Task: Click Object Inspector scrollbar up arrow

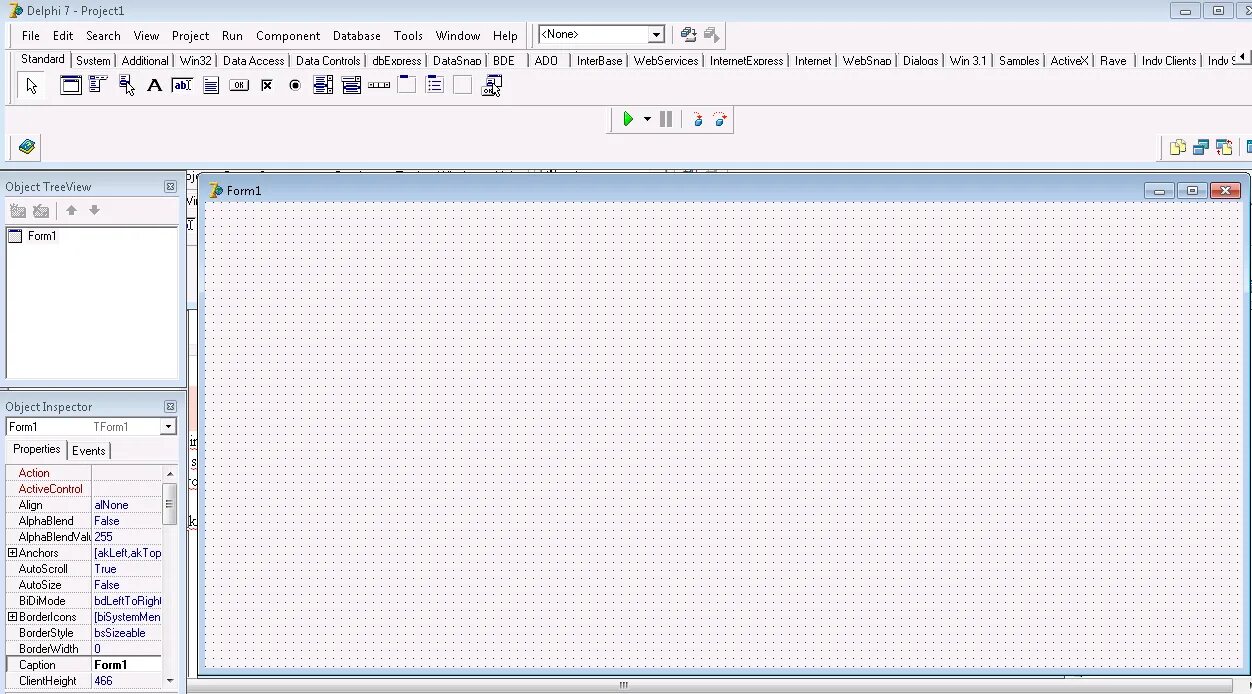Action: click(x=170, y=473)
